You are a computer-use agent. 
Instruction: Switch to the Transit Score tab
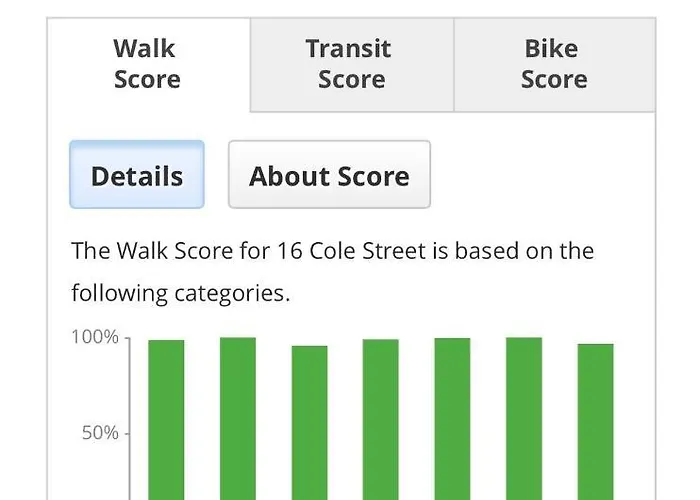coord(351,64)
